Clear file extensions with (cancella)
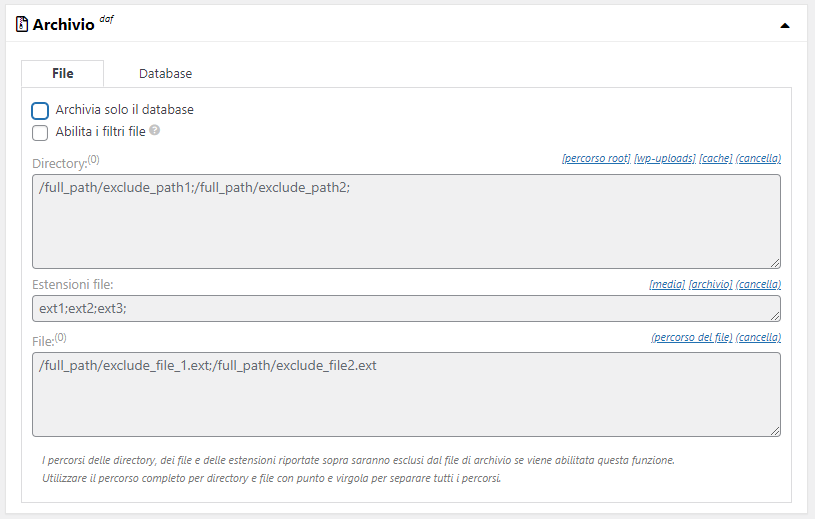Screen dimensions: 815x519 (x=758, y=285)
